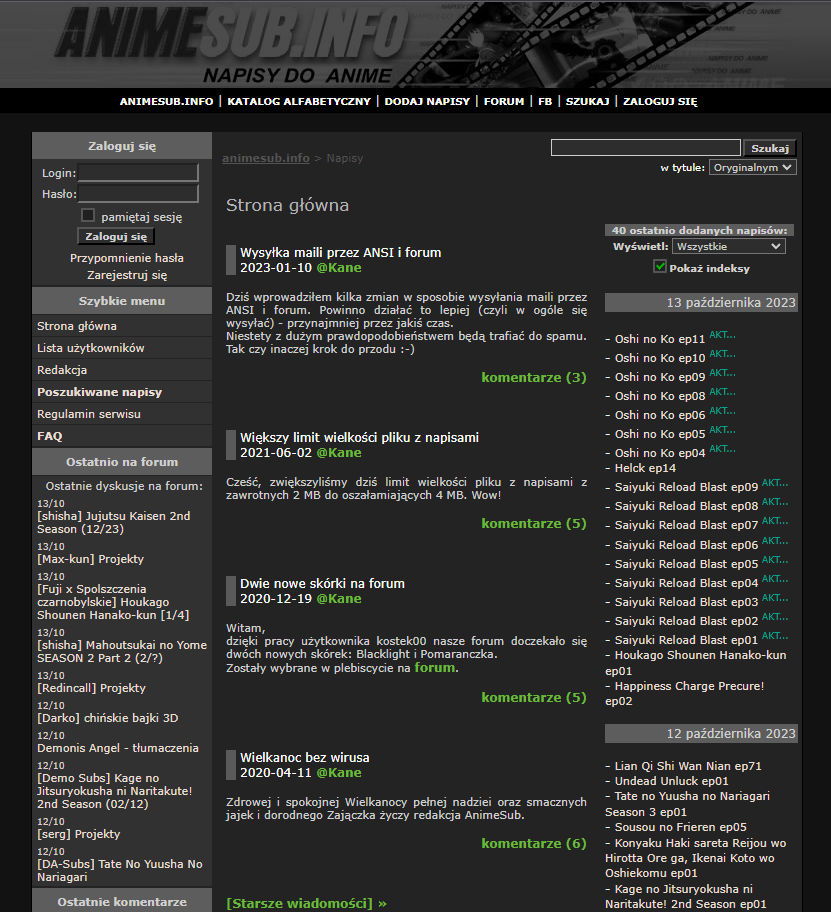Go to 'Forum' from the top navigation bar

click(x=504, y=101)
